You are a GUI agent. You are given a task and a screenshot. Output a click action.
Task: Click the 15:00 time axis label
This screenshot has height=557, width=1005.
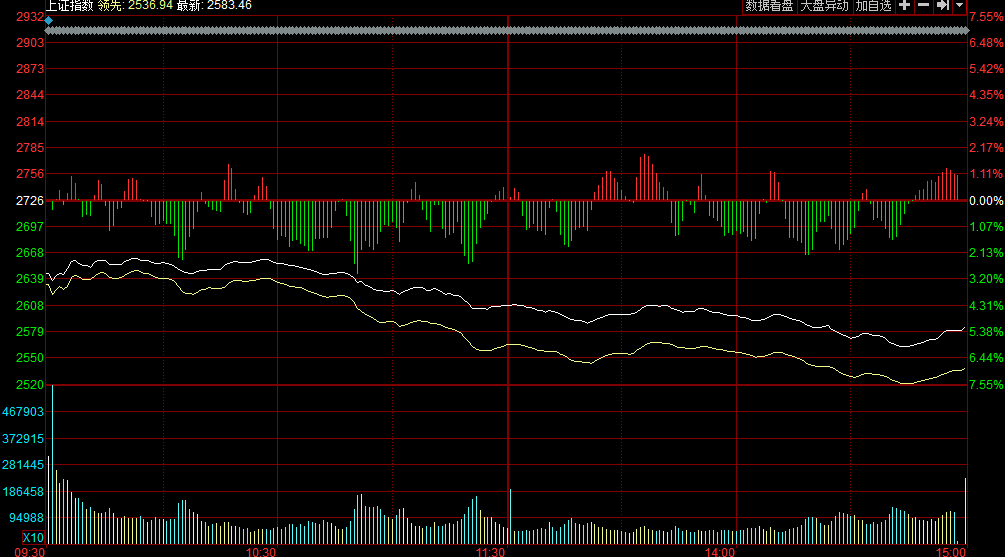(951, 552)
